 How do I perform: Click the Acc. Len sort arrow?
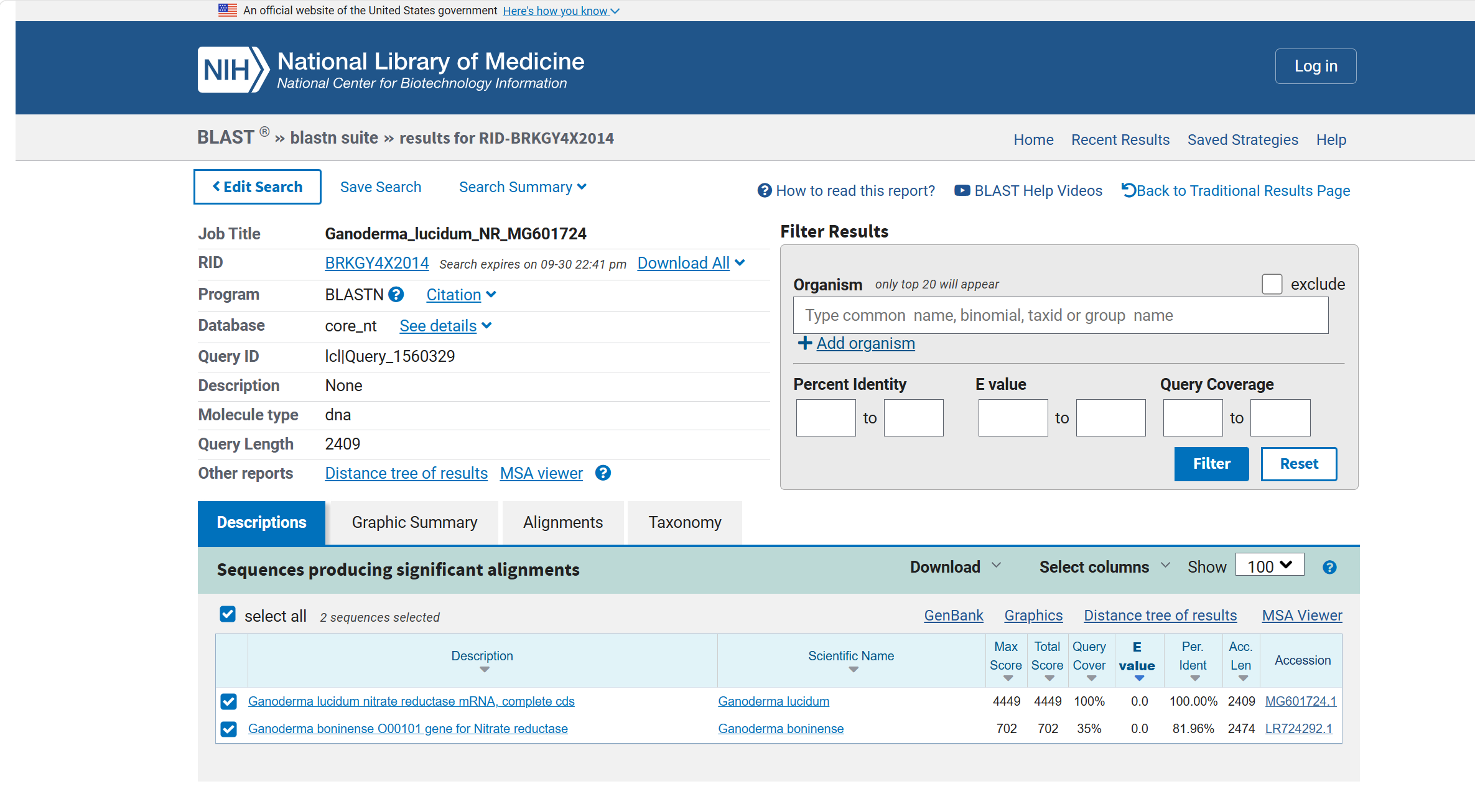1243,678
